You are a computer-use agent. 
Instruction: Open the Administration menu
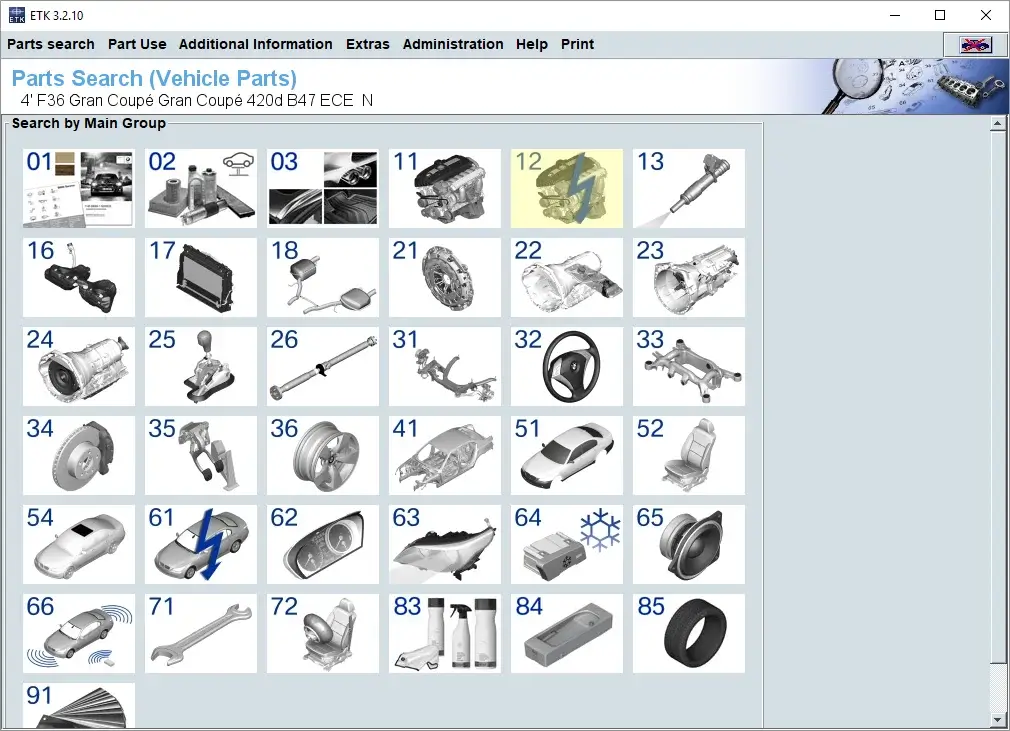coord(453,44)
